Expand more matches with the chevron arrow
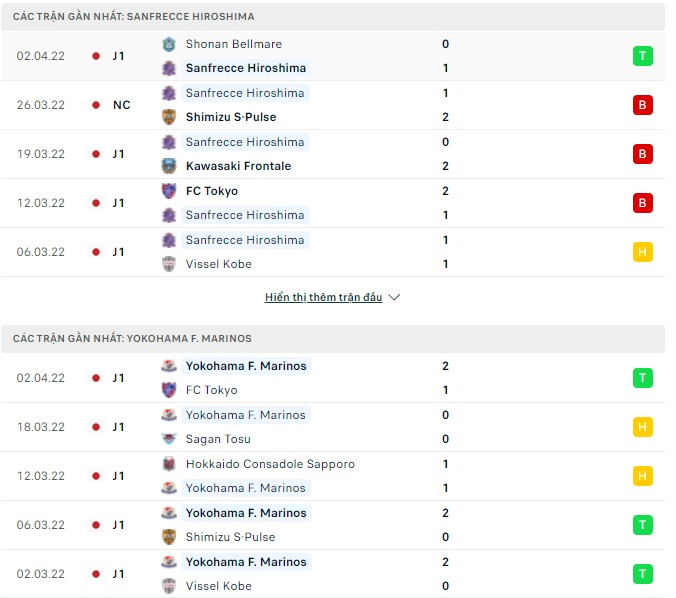Screen dimensions: 676x598 click(x=394, y=297)
